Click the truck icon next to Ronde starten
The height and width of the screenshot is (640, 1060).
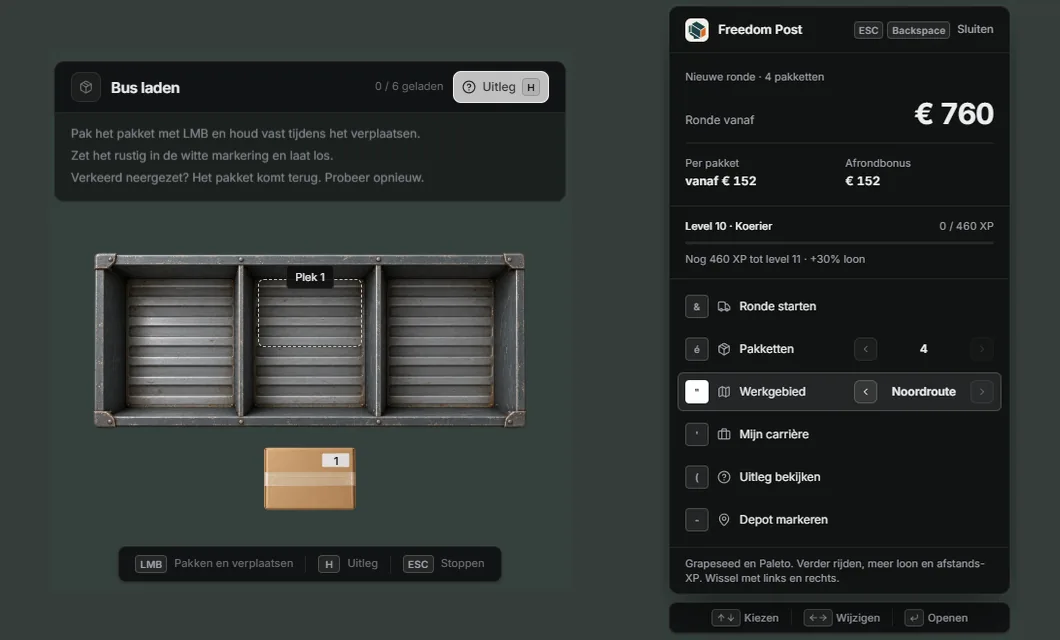(x=723, y=306)
